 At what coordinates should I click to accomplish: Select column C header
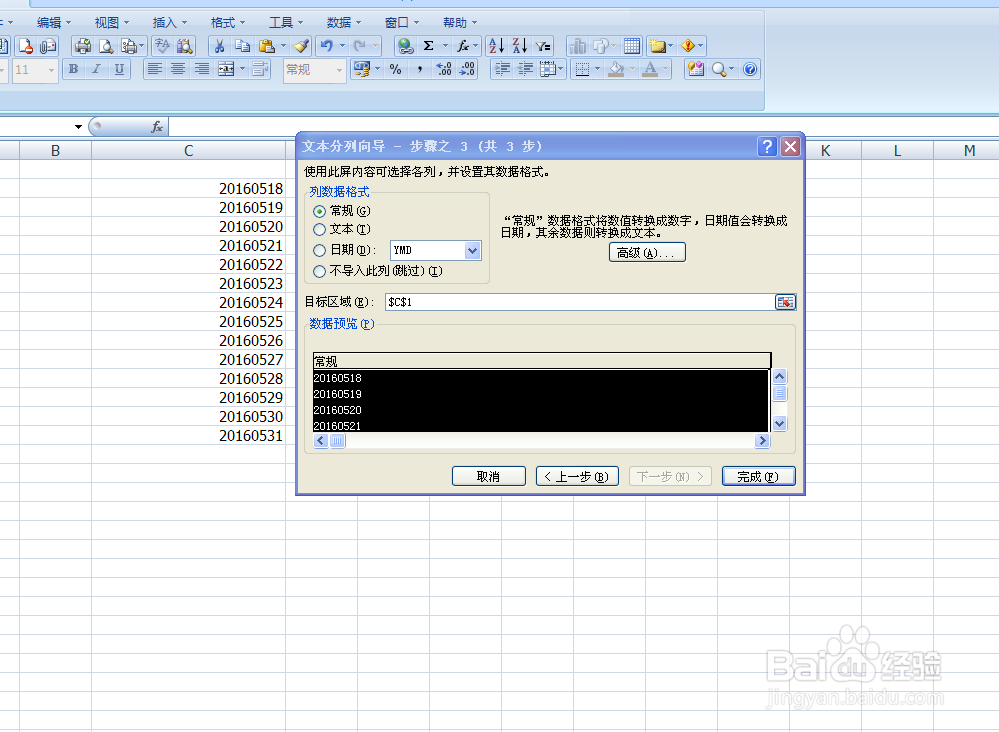pyautogui.click(x=189, y=150)
